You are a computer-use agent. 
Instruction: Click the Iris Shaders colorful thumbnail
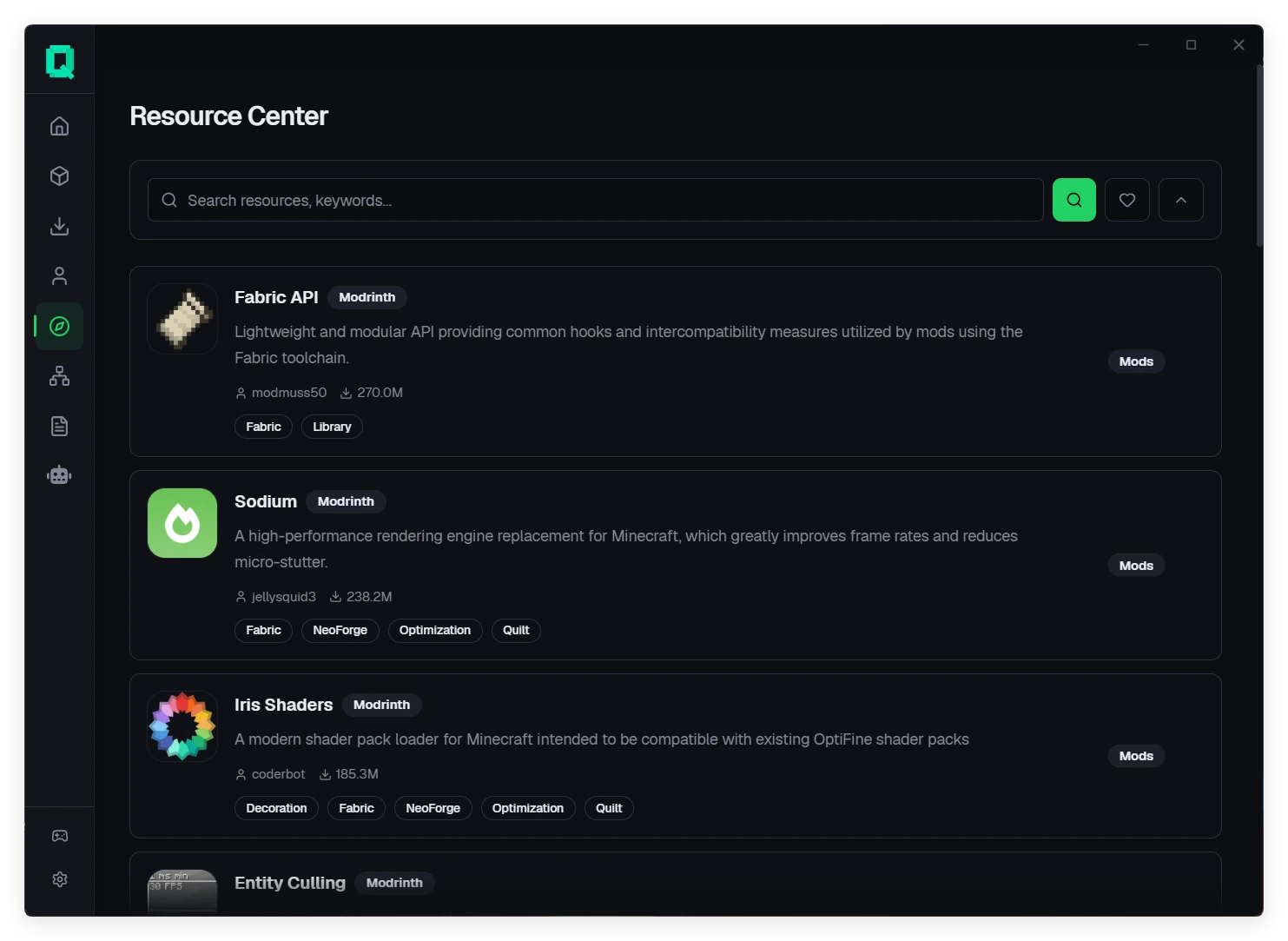pos(182,726)
